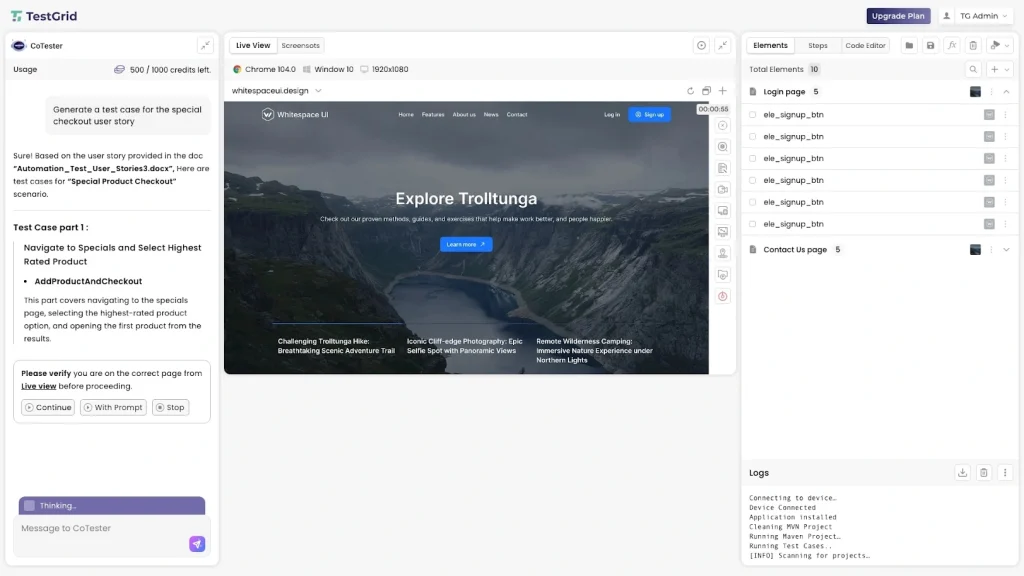The width and height of the screenshot is (1024, 576).
Task: Click the download icon in the Logs panel
Action: pyautogui.click(x=962, y=472)
